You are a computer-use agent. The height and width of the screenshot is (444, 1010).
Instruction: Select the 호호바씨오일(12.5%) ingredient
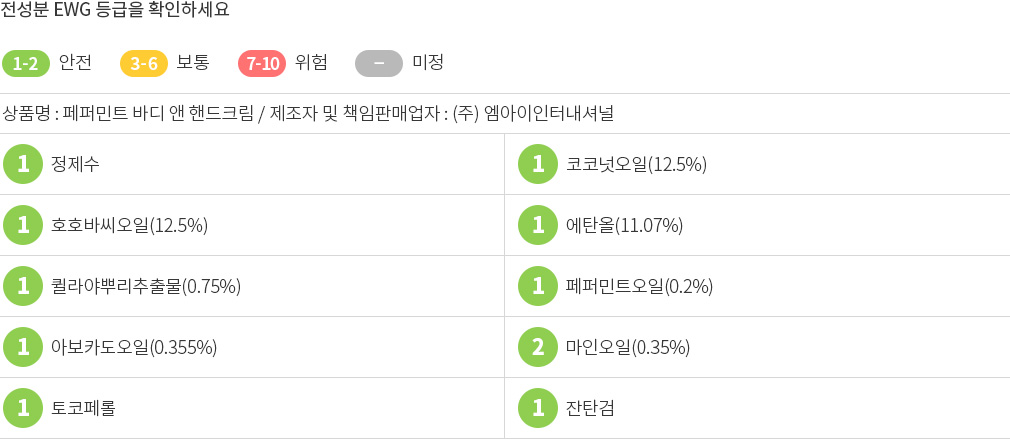click(x=129, y=226)
